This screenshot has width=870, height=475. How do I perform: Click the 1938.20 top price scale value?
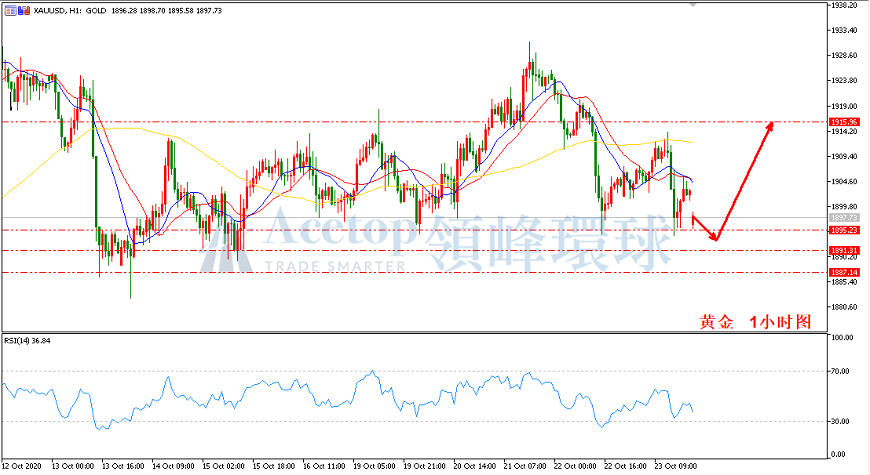click(844, 5)
